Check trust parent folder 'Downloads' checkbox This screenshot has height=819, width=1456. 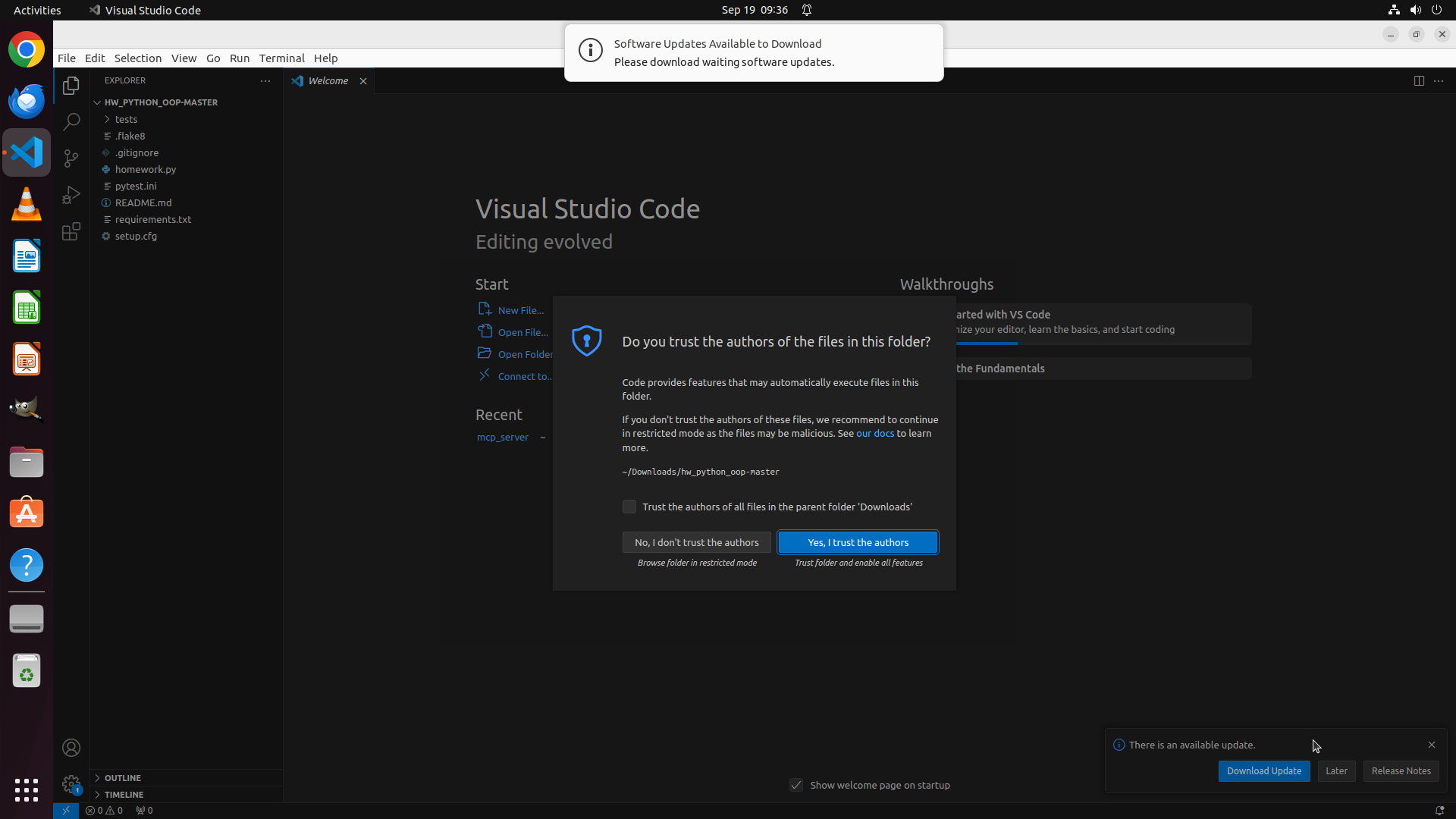(629, 507)
